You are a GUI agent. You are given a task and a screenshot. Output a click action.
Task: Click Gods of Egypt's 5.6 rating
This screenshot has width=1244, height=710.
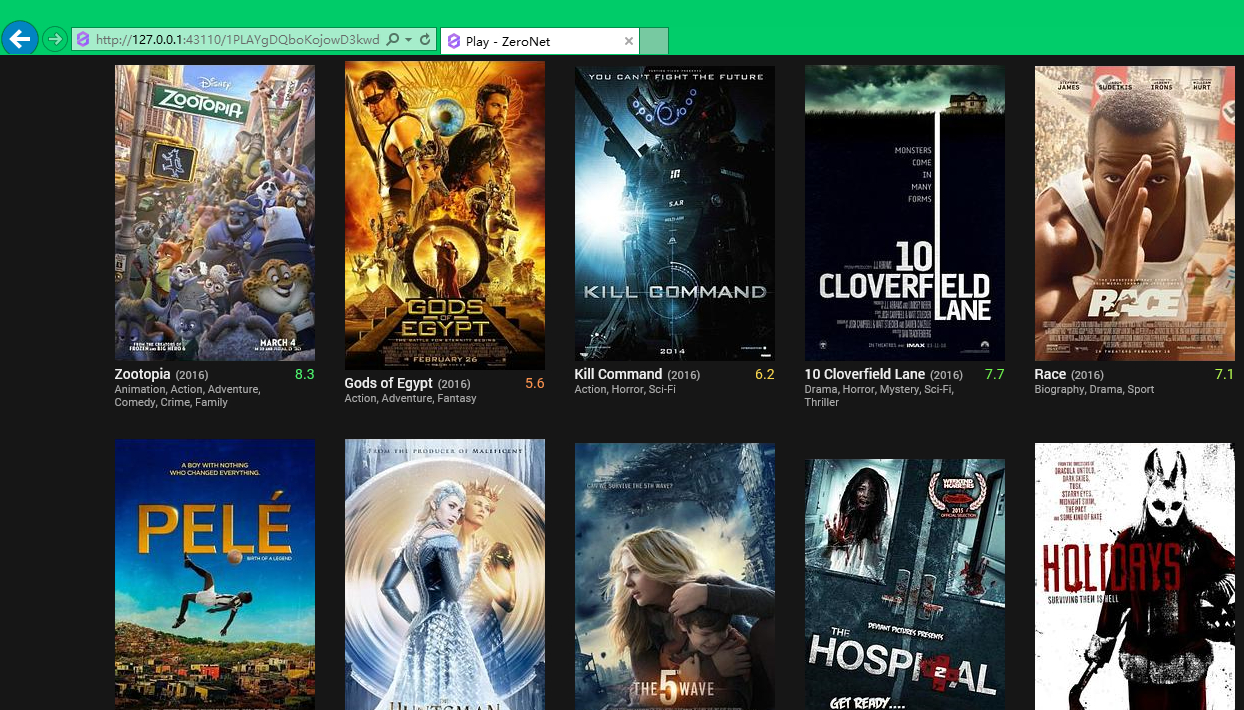[x=535, y=383]
